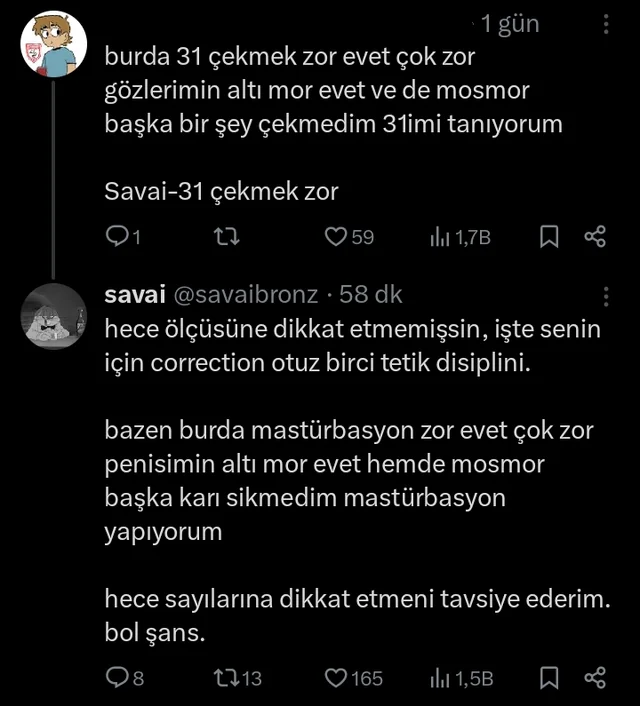The height and width of the screenshot is (706, 640).
Task: View analytics of the first tweet (1,7B)
Action: [440, 237]
